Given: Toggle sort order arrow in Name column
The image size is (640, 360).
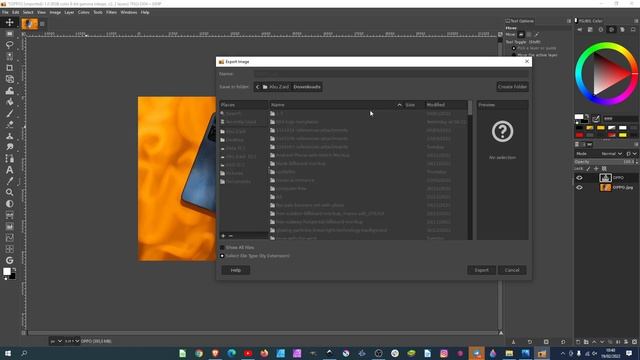Looking at the screenshot, I should pyautogui.click(x=399, y=105).
